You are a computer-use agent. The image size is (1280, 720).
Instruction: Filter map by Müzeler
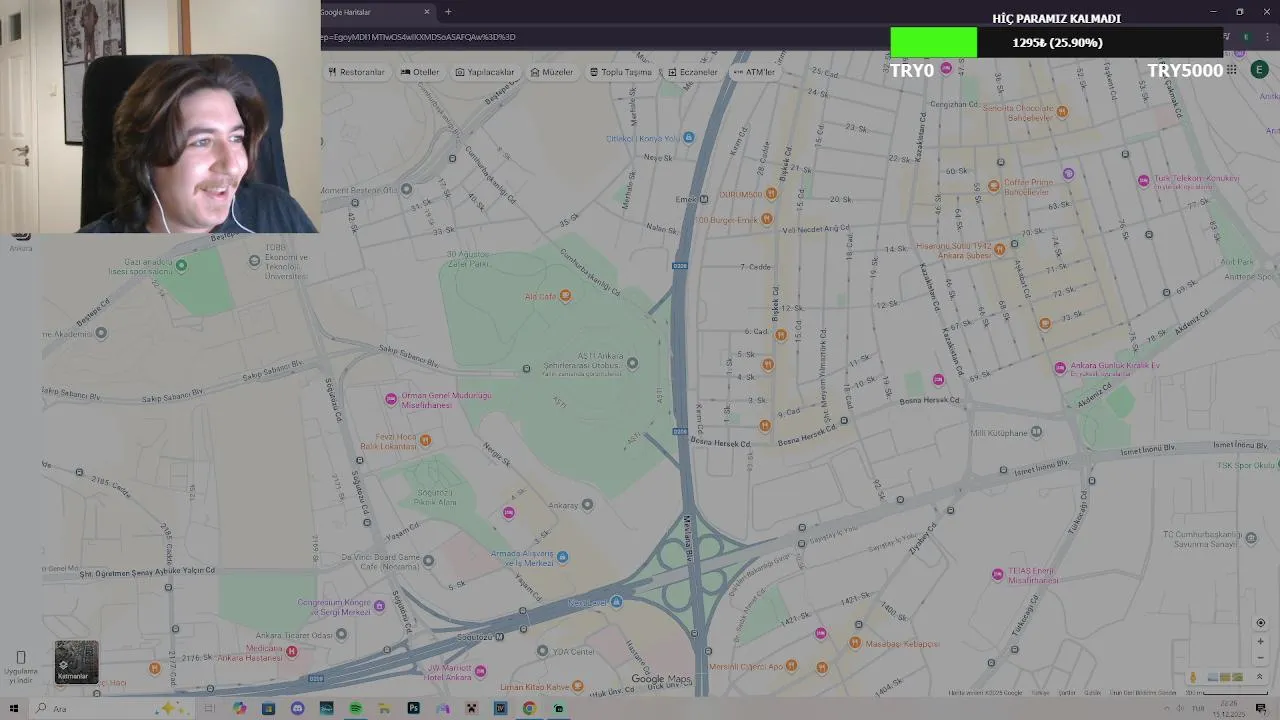[552, 72]
